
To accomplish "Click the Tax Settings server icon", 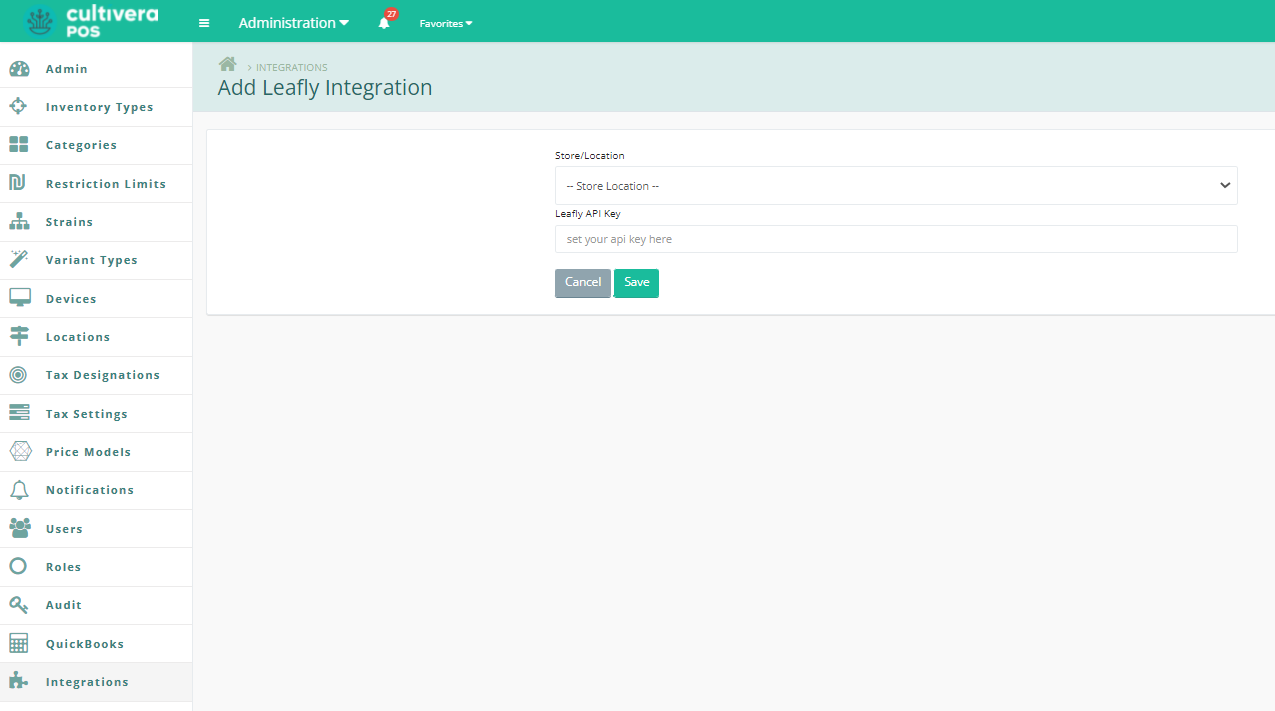I will [x=19, y=413].
